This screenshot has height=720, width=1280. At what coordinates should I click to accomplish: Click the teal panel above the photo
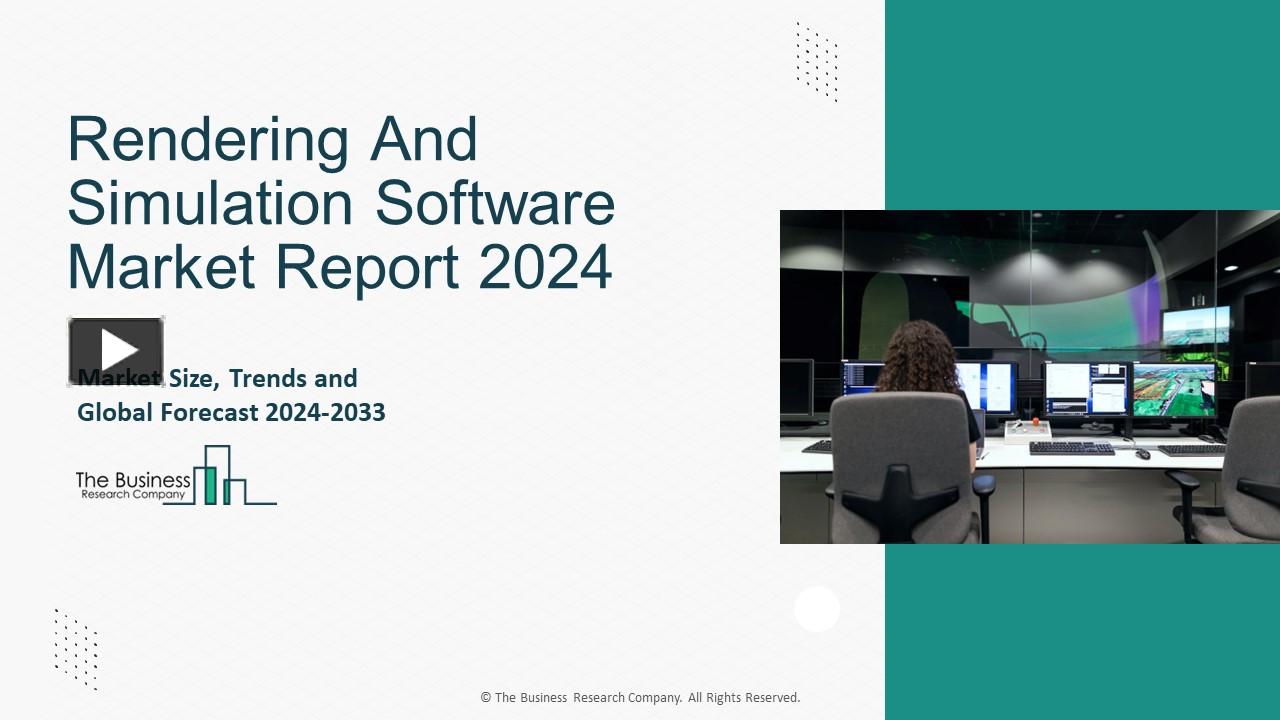click(1082, 100)
